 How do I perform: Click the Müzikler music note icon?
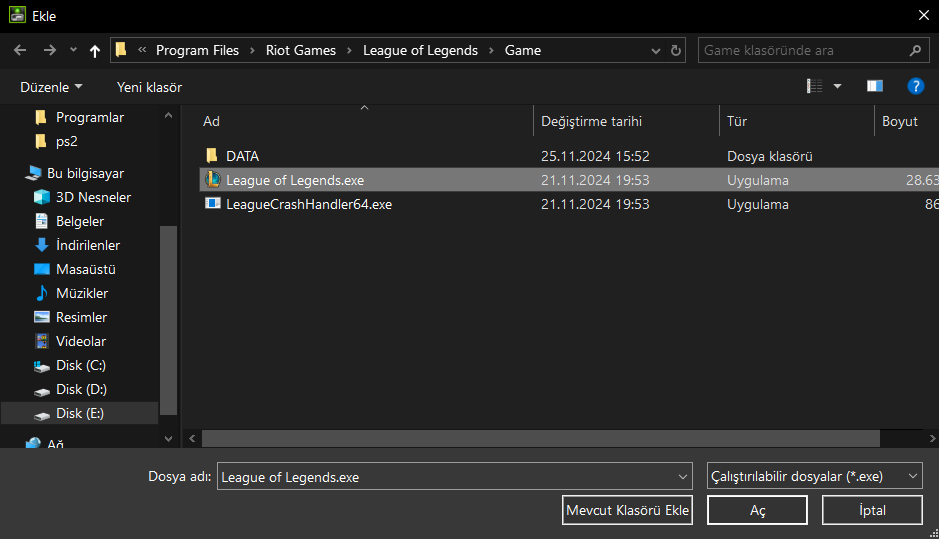pyautogui.click(x=42, y=293)
